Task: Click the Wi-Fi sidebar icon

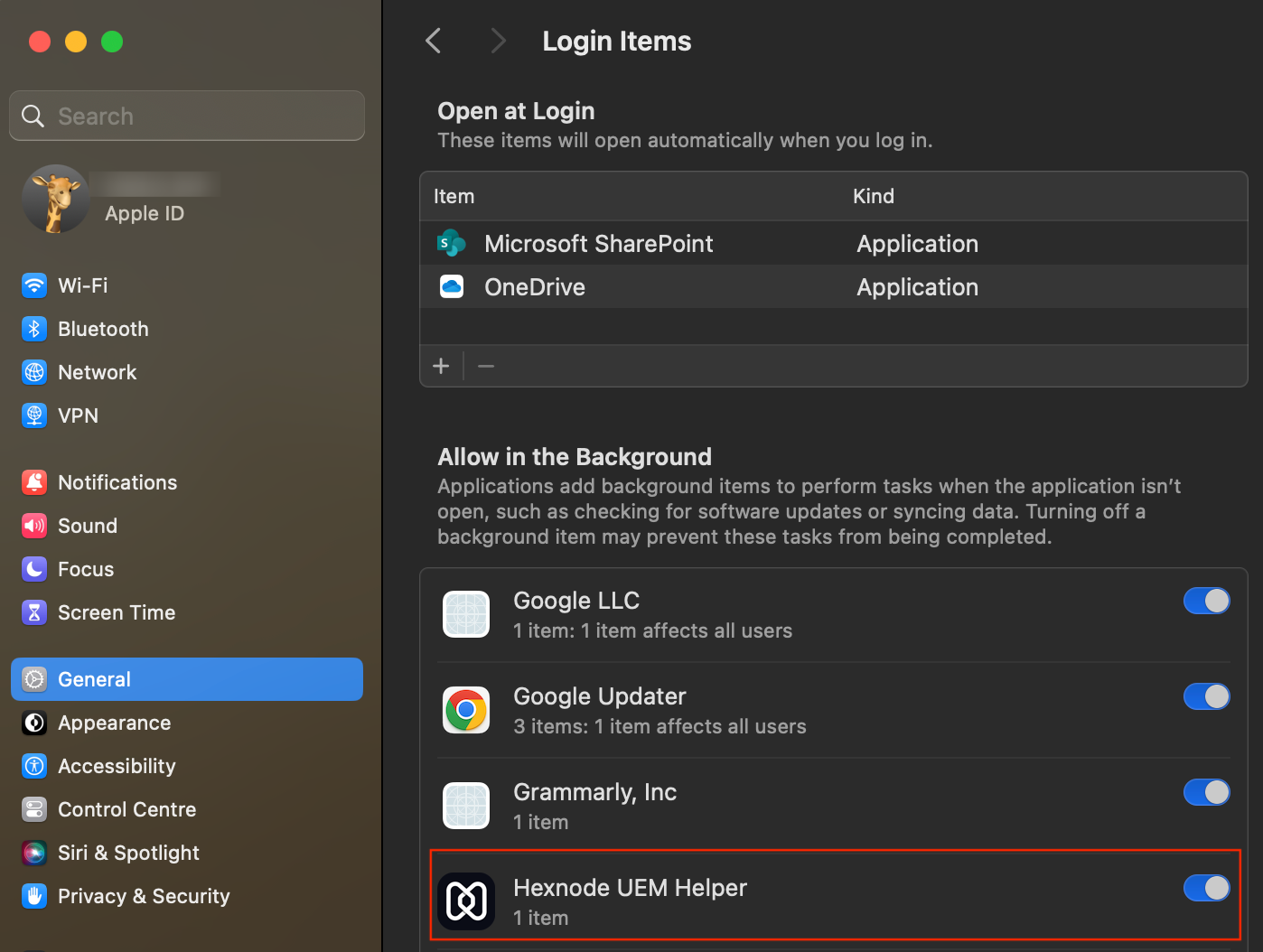Action: [34, 285]
